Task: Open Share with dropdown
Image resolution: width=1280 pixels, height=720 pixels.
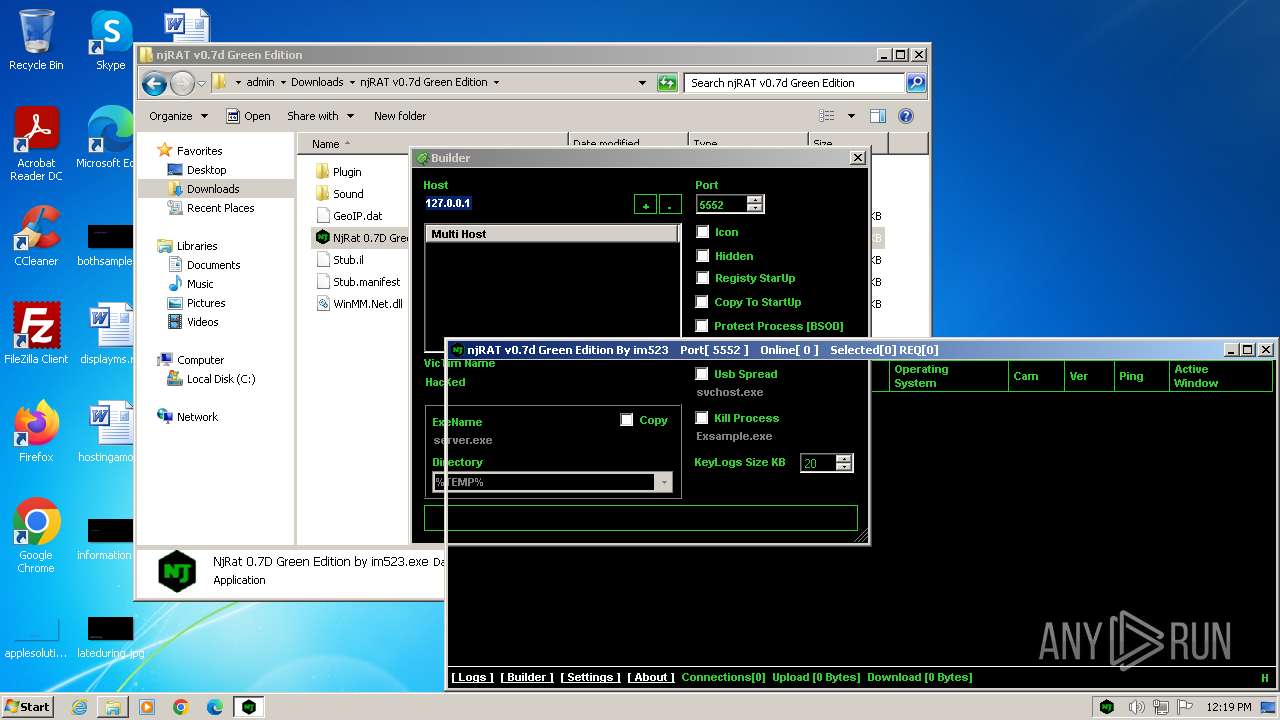Action: [x=320, y=116]
